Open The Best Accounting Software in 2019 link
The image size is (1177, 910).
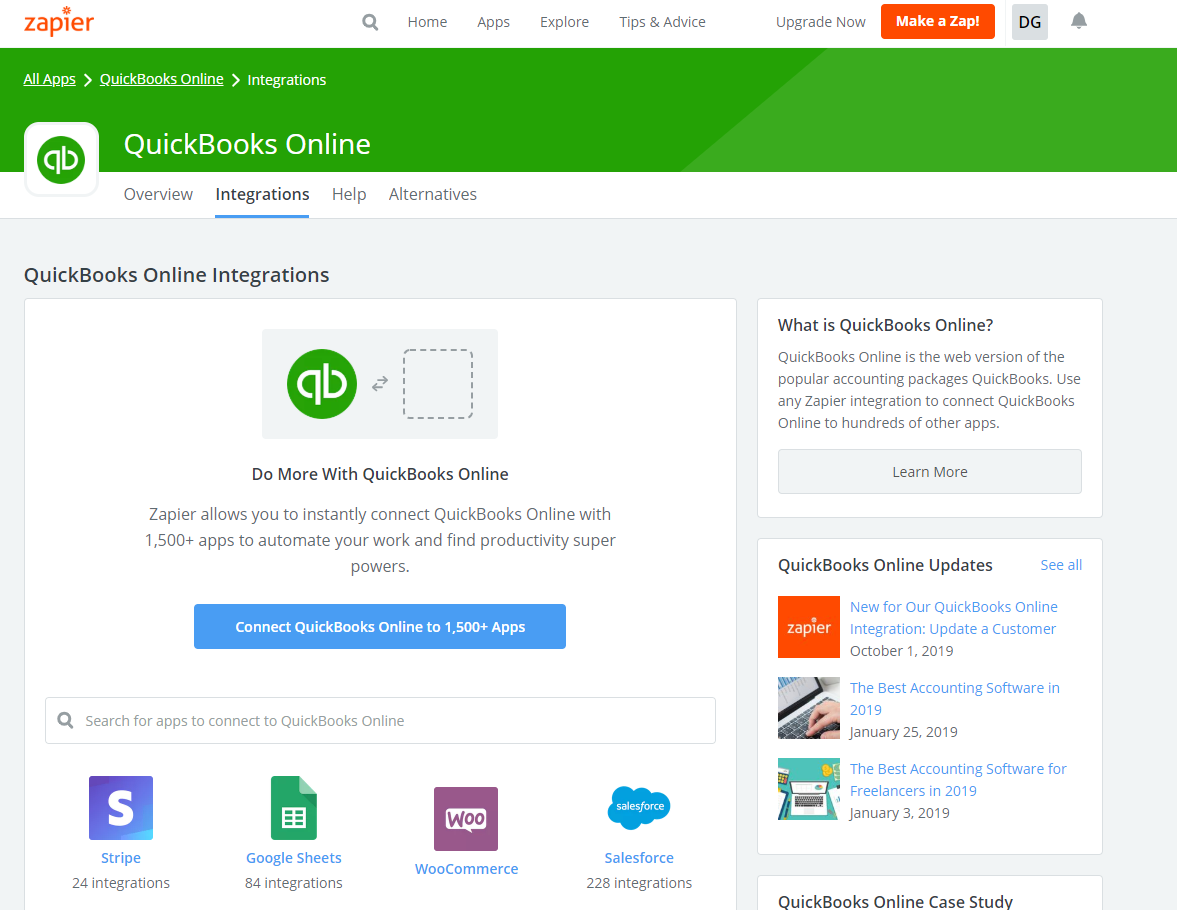[x=954, y=698]
